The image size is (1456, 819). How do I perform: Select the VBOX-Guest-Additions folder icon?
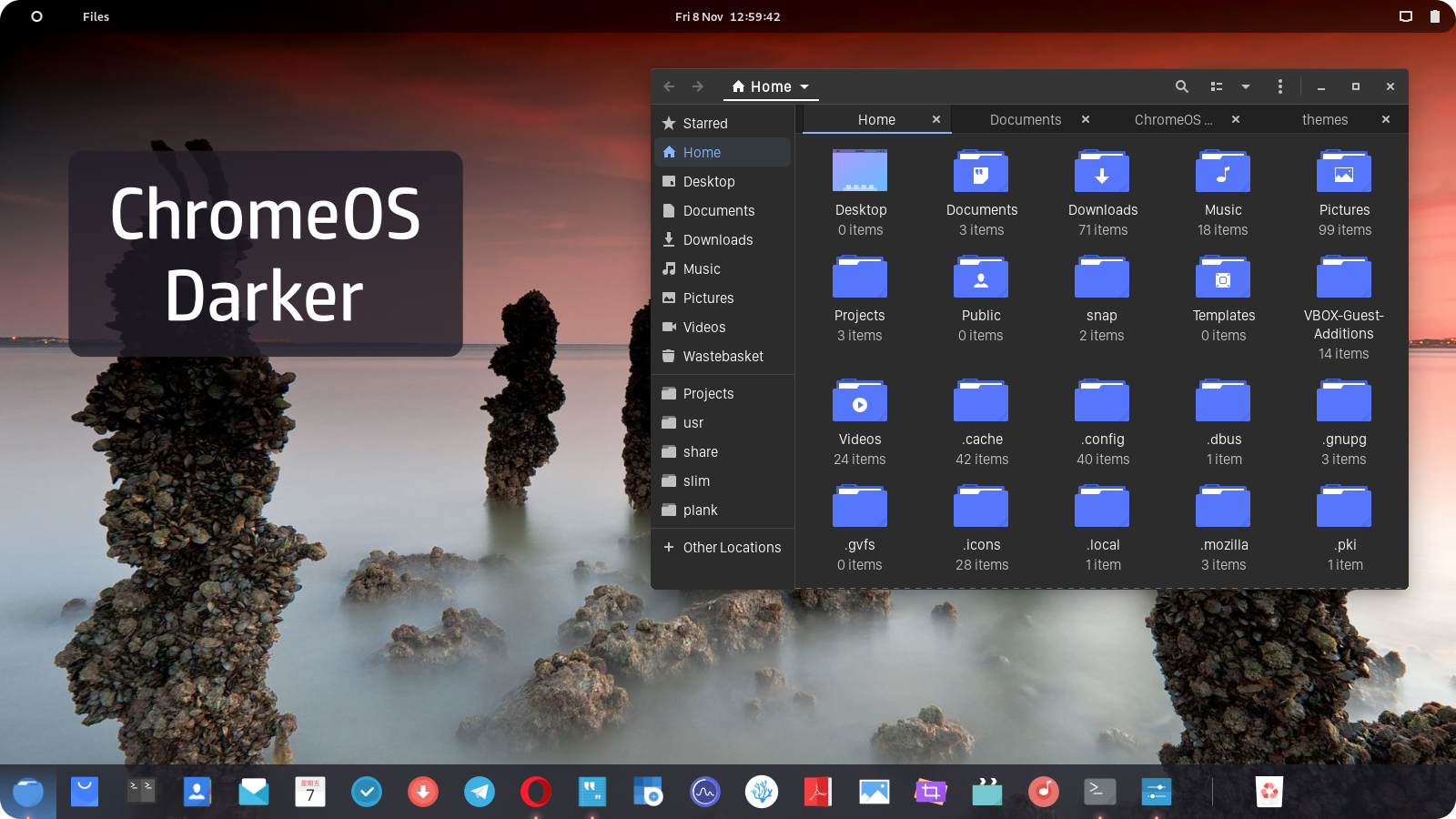coord(1344,277)
